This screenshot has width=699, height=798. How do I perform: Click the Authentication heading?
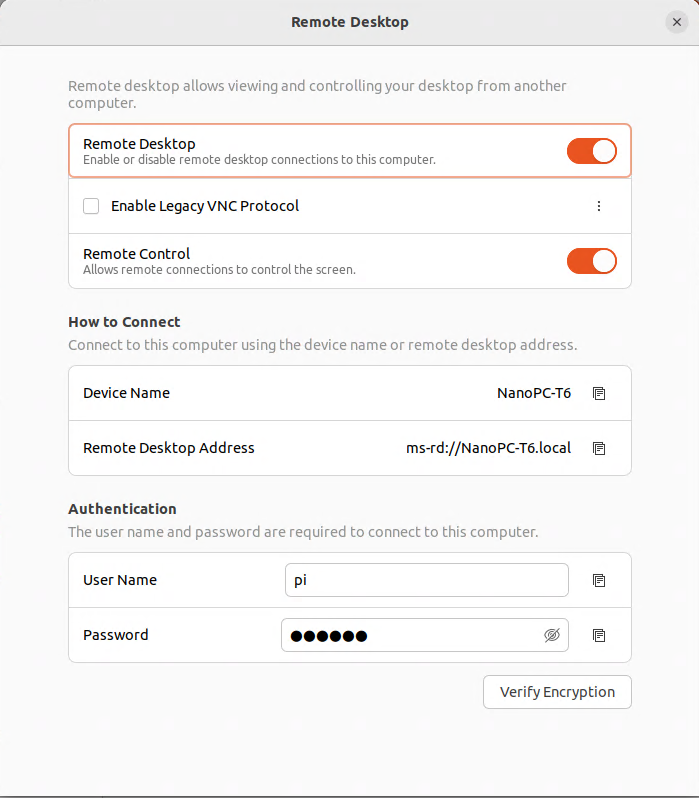point(122,509)
